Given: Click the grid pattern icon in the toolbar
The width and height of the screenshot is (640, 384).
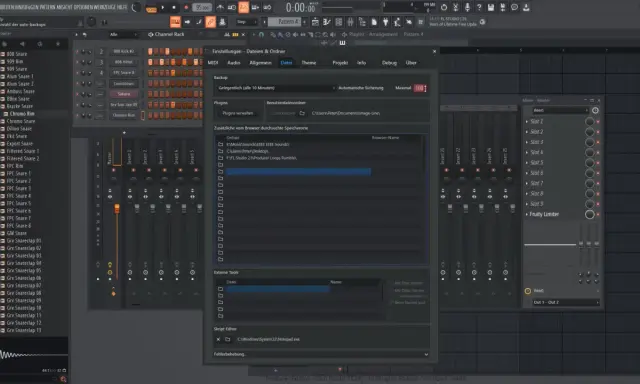Looking at the screenshot, I should click(x=338, y=22).
